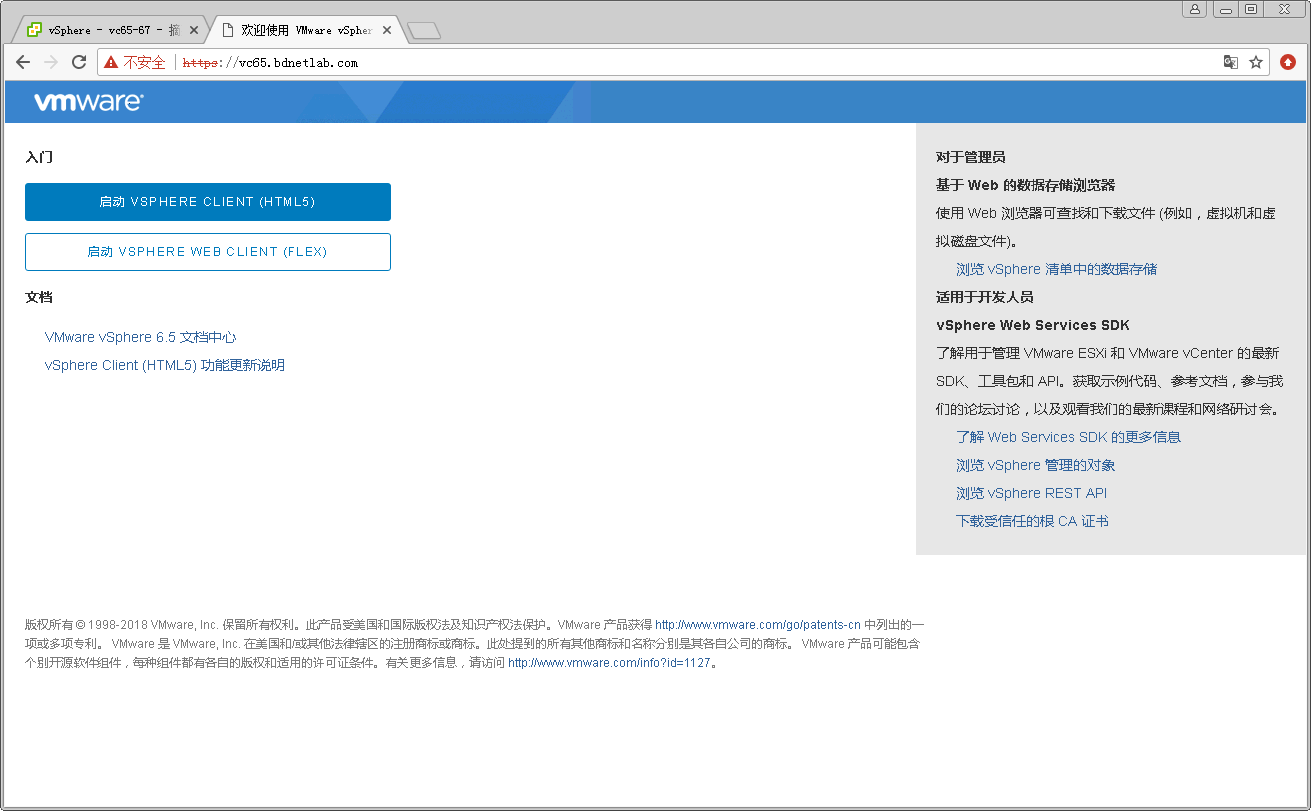Open 浏览 vSphere 管理的对象 link

pyautogui.click(x=1035, y=465)
